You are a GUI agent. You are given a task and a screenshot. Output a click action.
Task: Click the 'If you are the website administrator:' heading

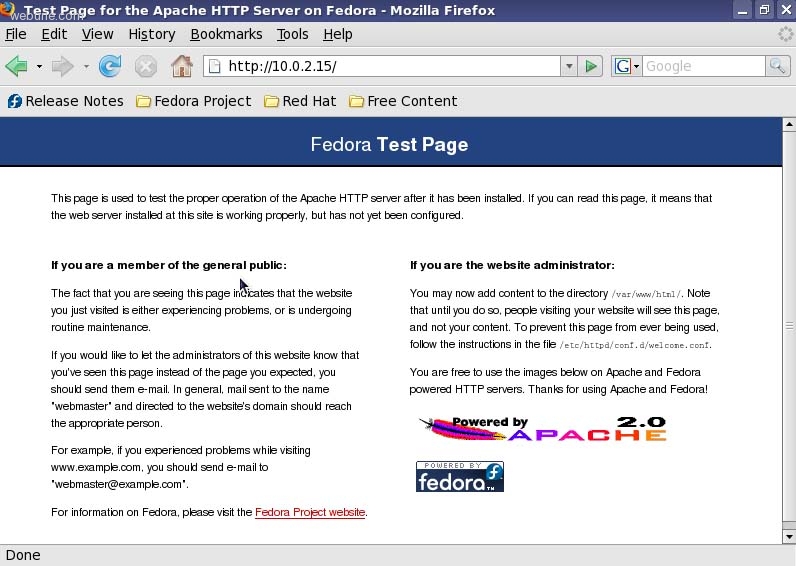click(512, 265)
